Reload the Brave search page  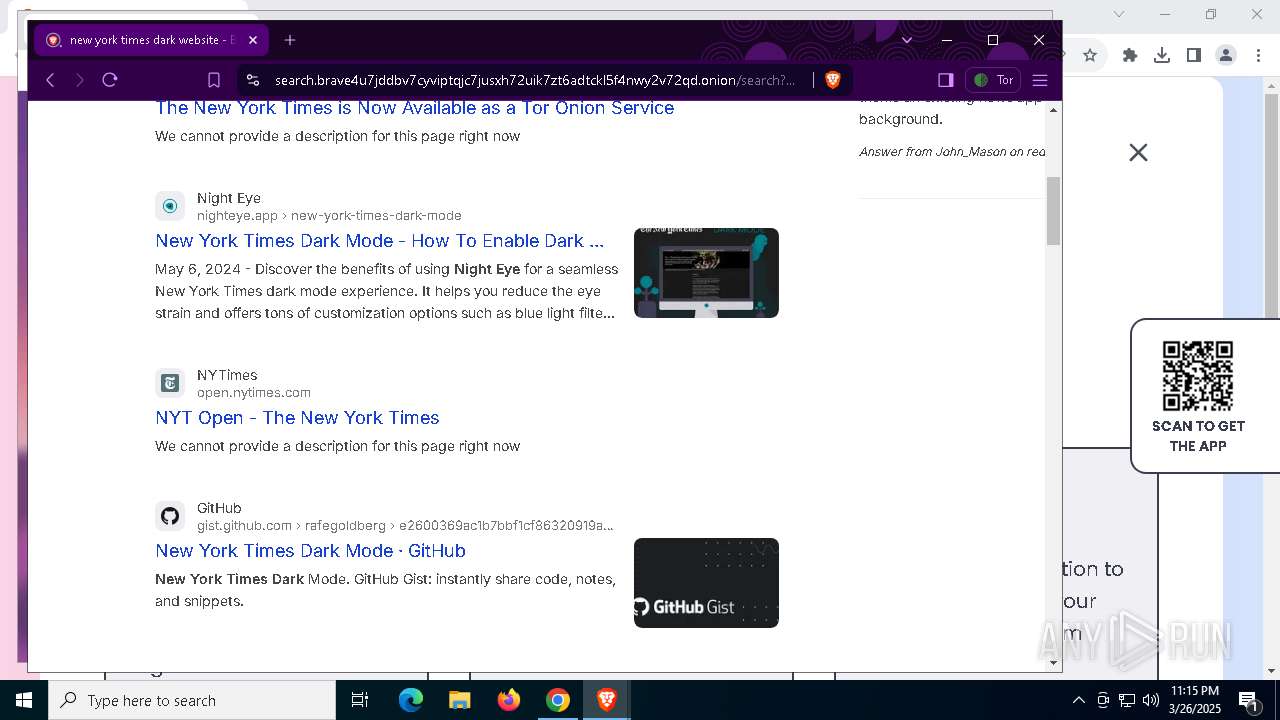(110, 80)
